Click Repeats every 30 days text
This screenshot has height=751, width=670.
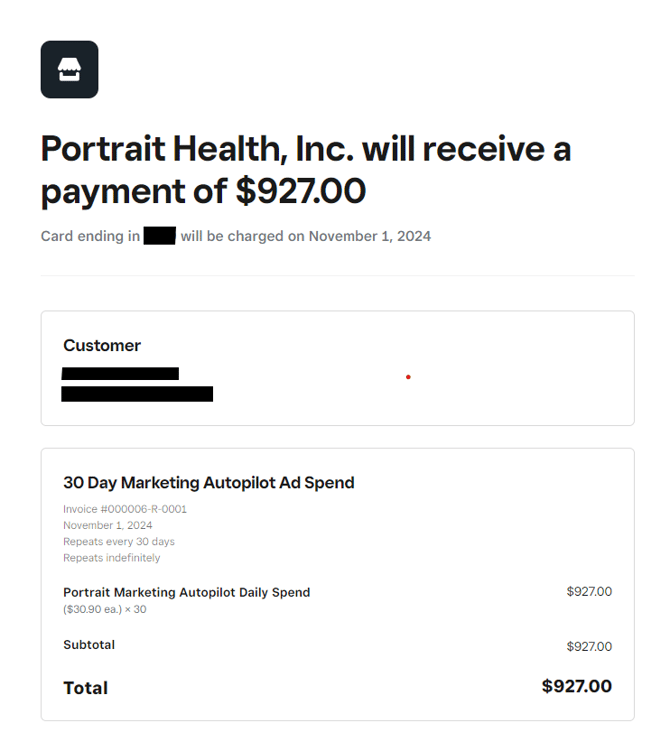point(119,542)
